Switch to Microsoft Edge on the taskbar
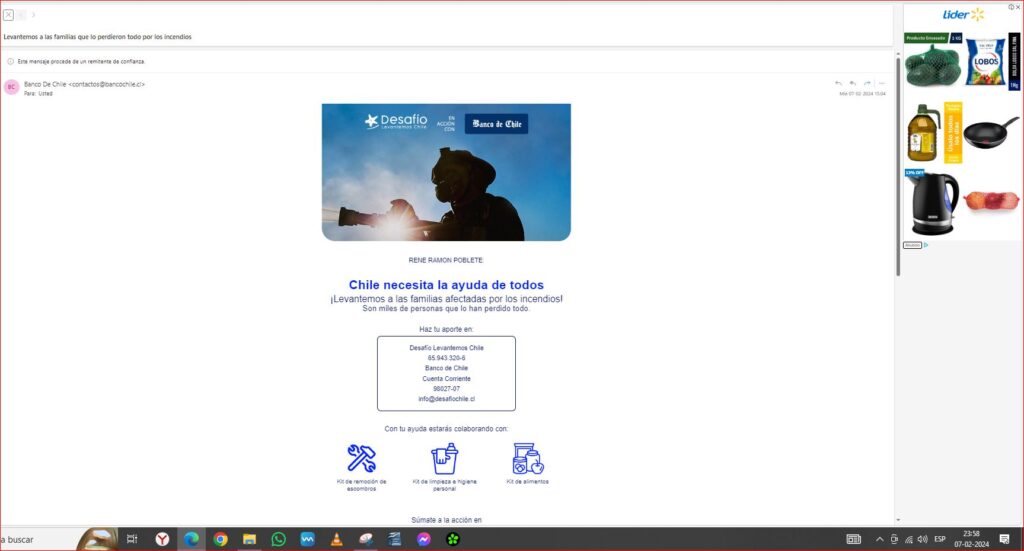 (x=191, y=539)
